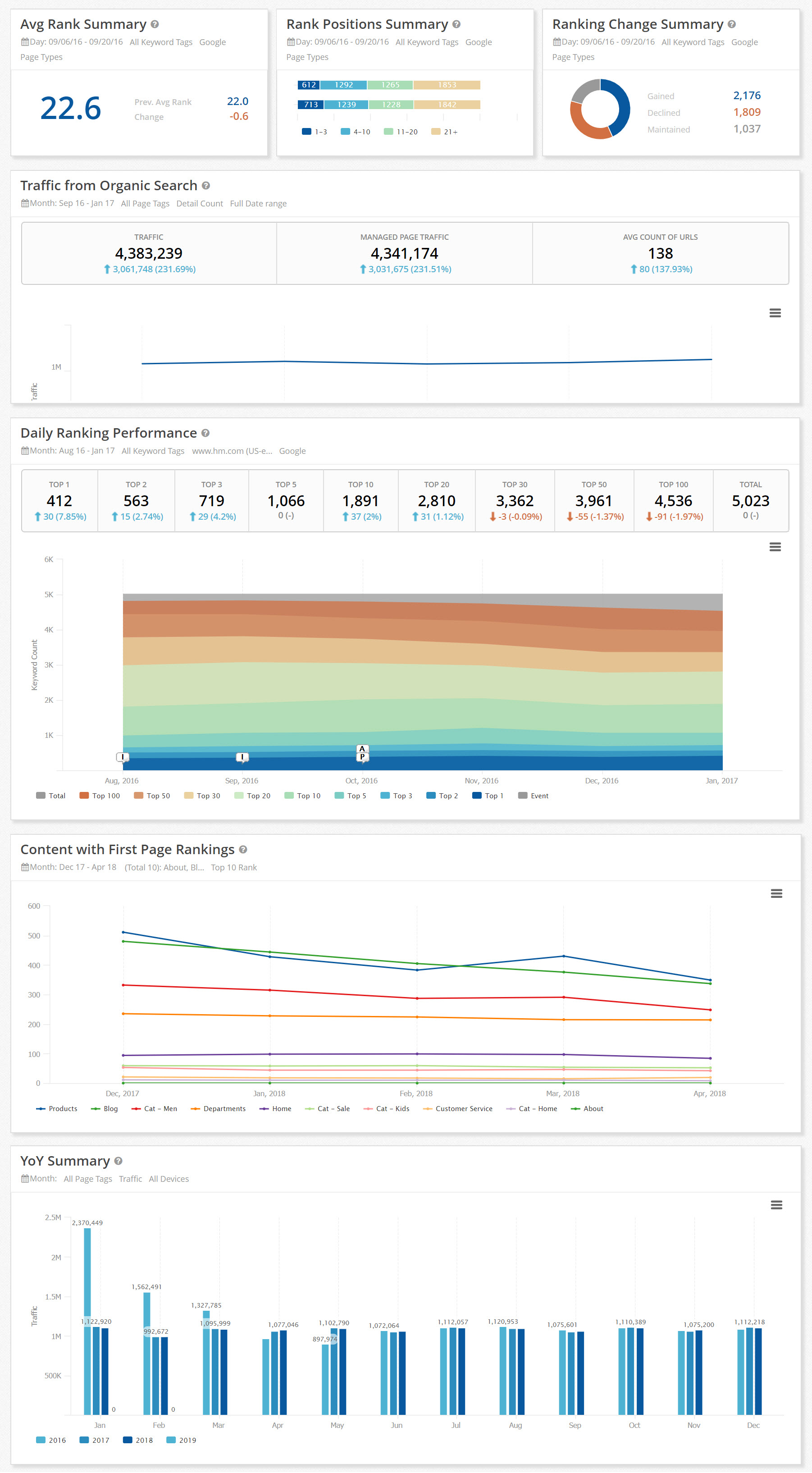812x1473 pixels.
Task: Open help for Traffic from Organic Search
Action: point(207,185)
